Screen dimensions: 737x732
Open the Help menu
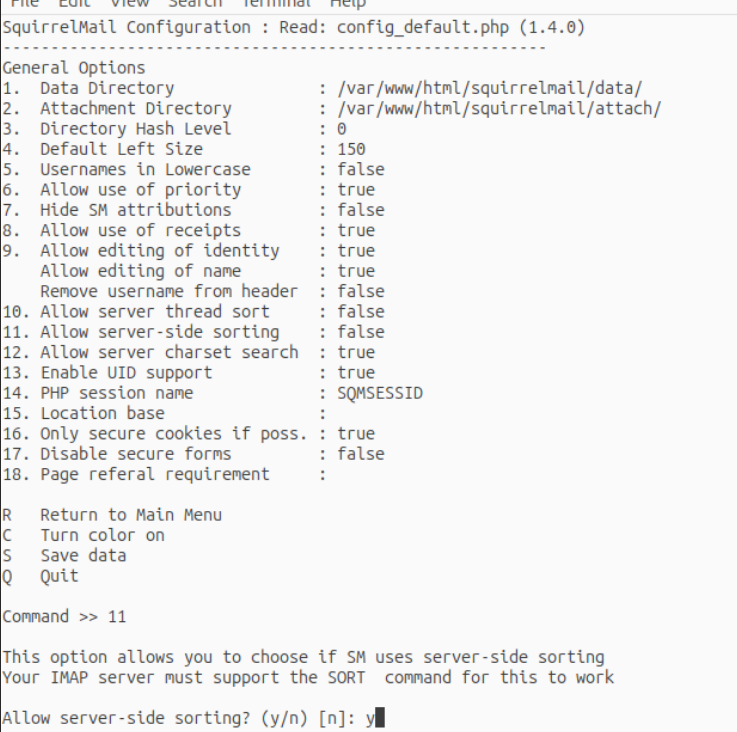click(x=348, y=4)
